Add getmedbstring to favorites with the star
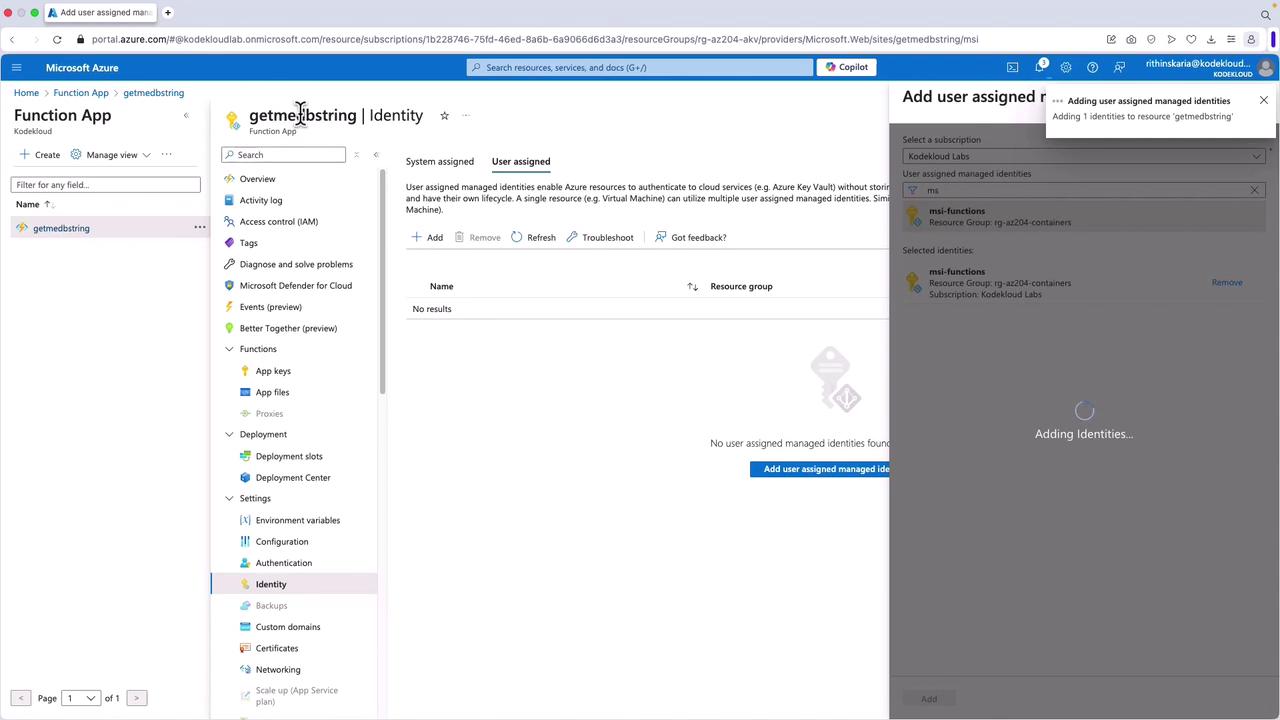The height and width of the screenshot is (720, 1280). pyautogui.click(x=445, y=115)
